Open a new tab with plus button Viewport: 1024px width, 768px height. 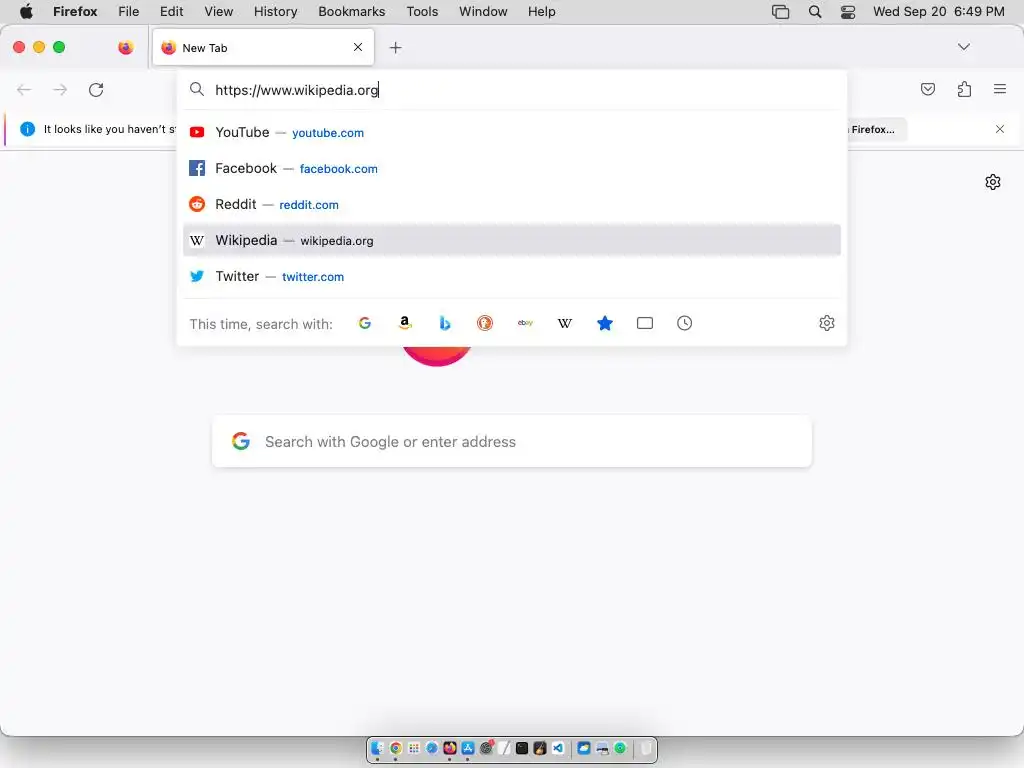(395, 48)
